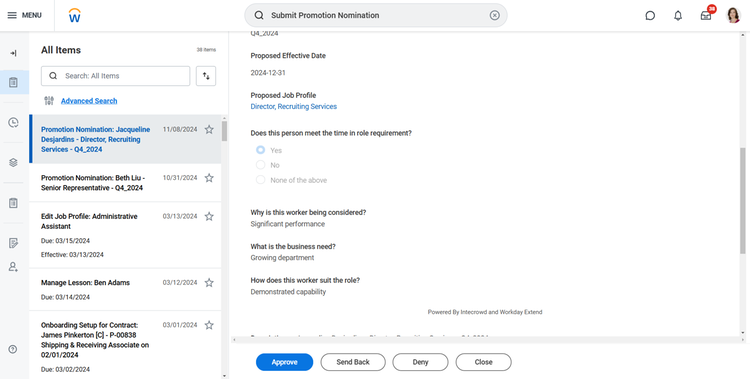The image size is (750, 379).
Task: Click the Approve button
Action: 285,362
